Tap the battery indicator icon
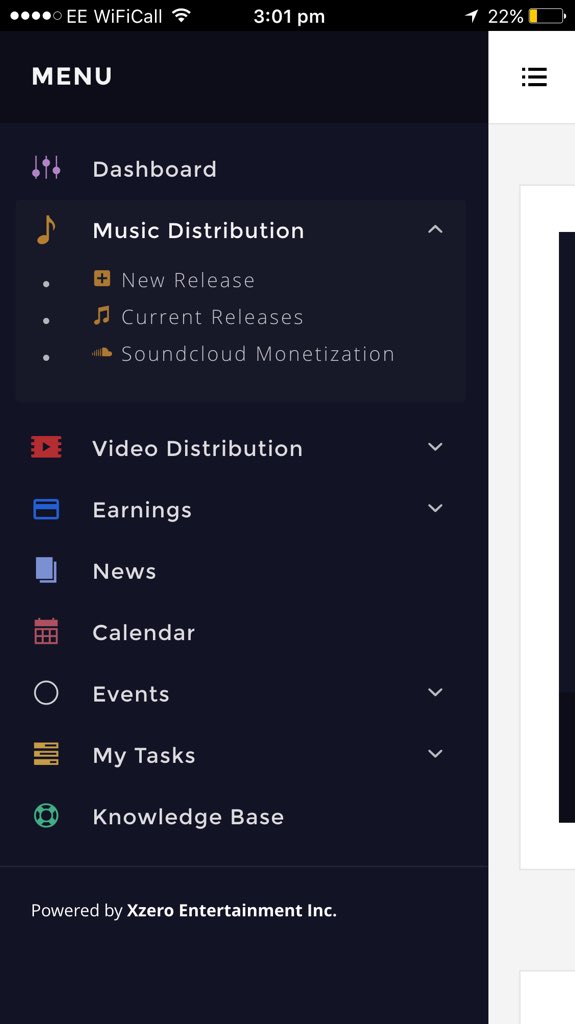The height and width of the screenshot is (1024, 575). pos(546,16)
